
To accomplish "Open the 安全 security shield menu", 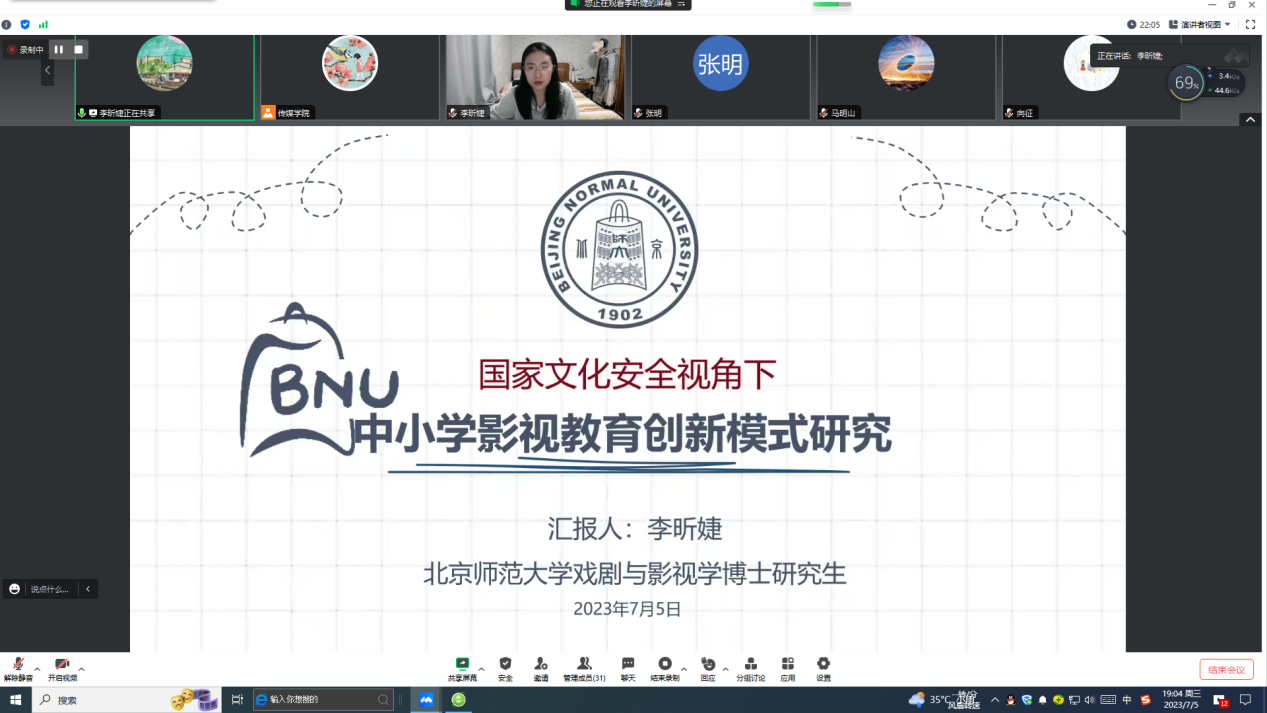I will point(505,668).
